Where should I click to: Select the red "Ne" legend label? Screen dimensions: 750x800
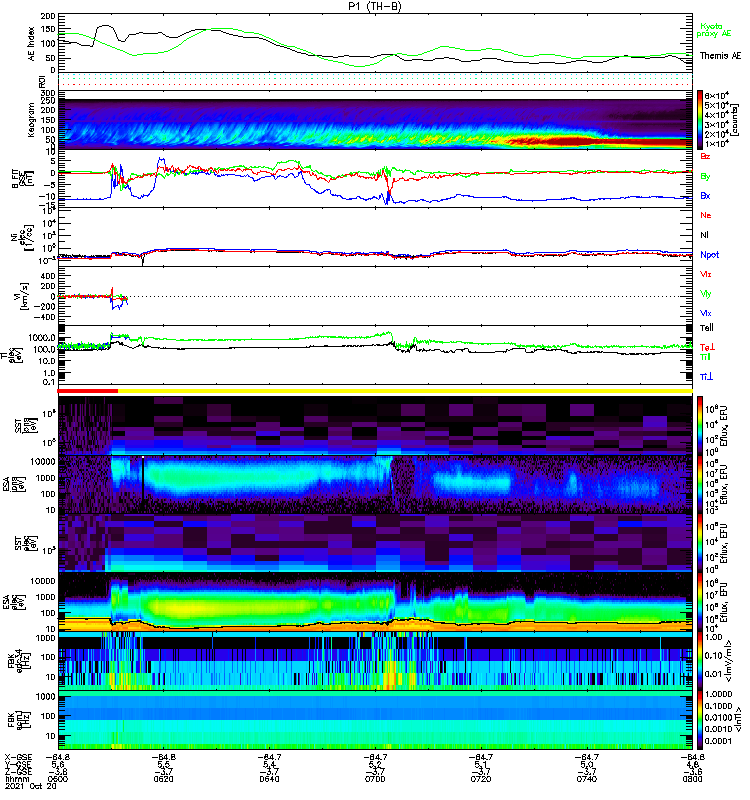pos(706,215)
